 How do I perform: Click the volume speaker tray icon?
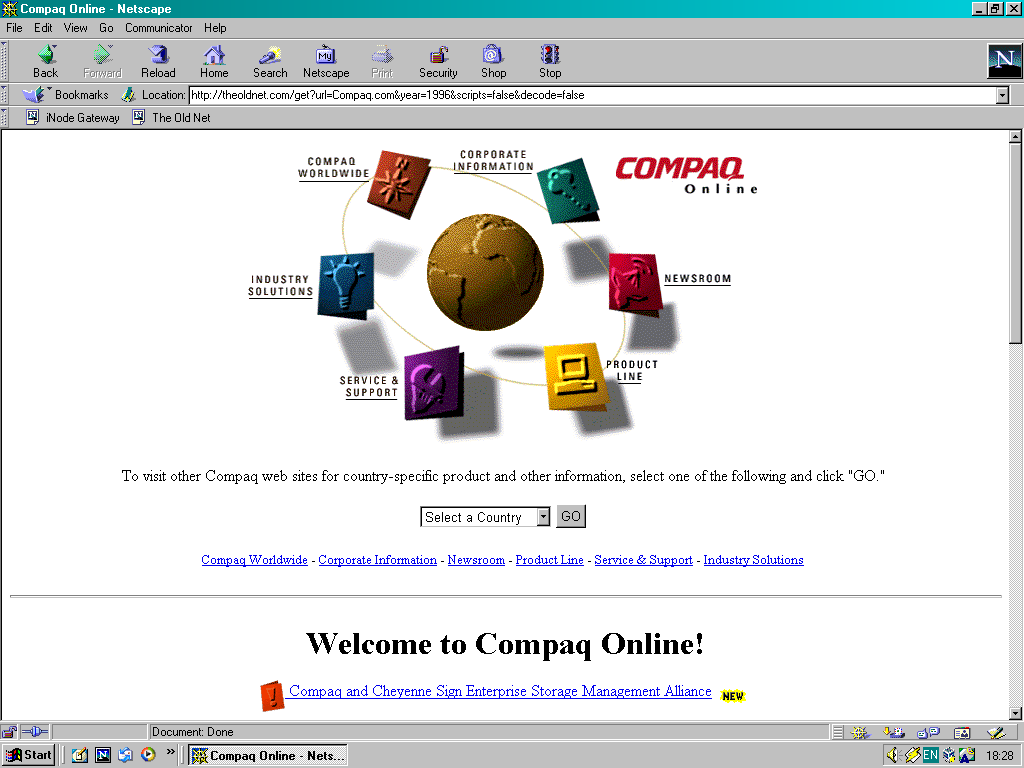click(x=893, y=756)
